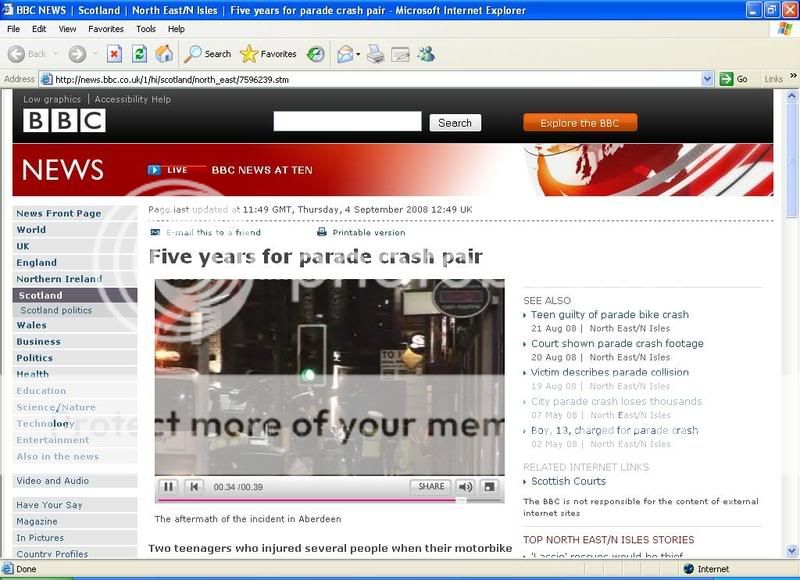800x580 pixels.
Task: Open the Favorites star in toolbar
Action: 268,54
